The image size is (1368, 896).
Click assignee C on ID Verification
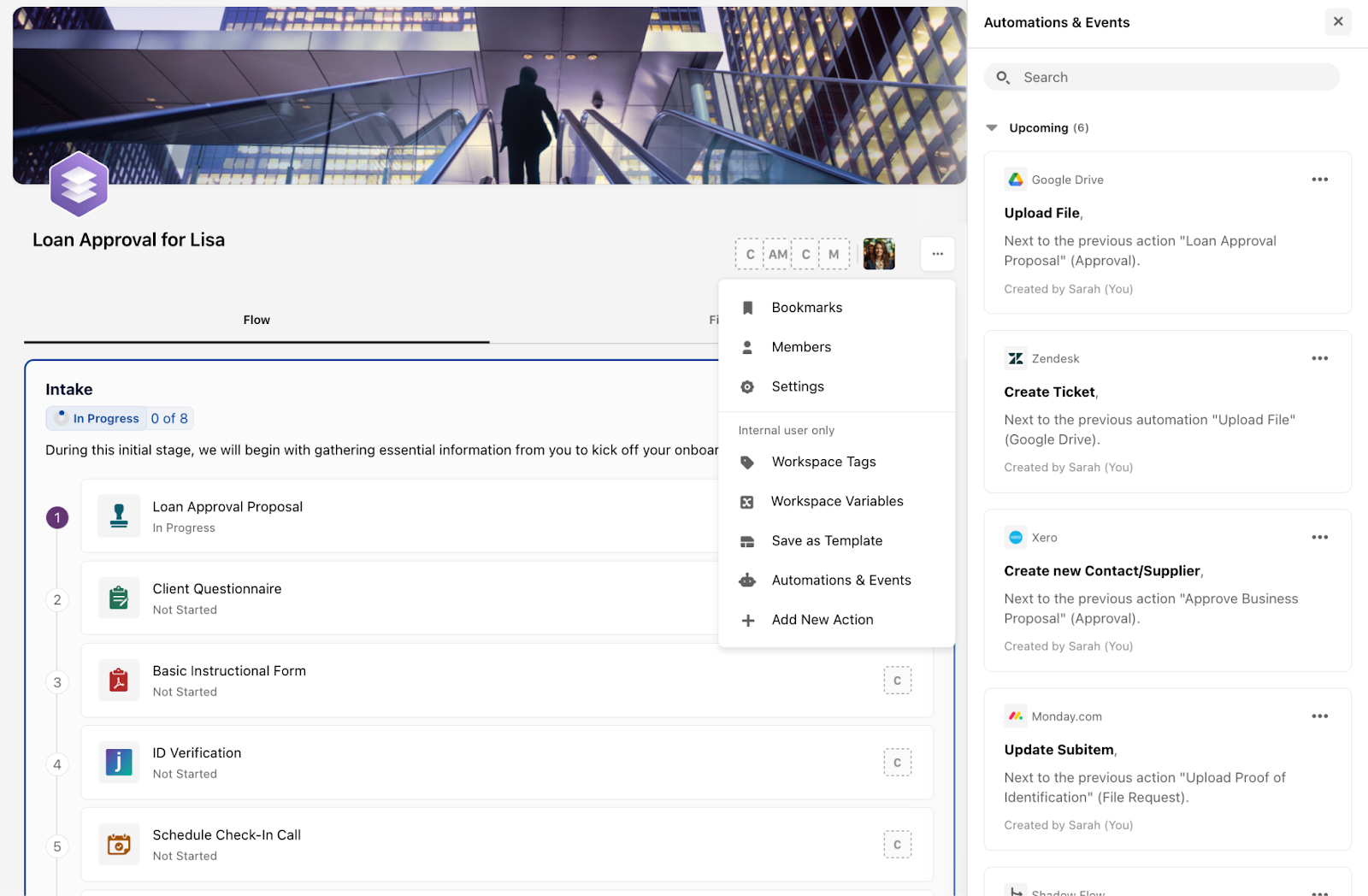(897, 763)
